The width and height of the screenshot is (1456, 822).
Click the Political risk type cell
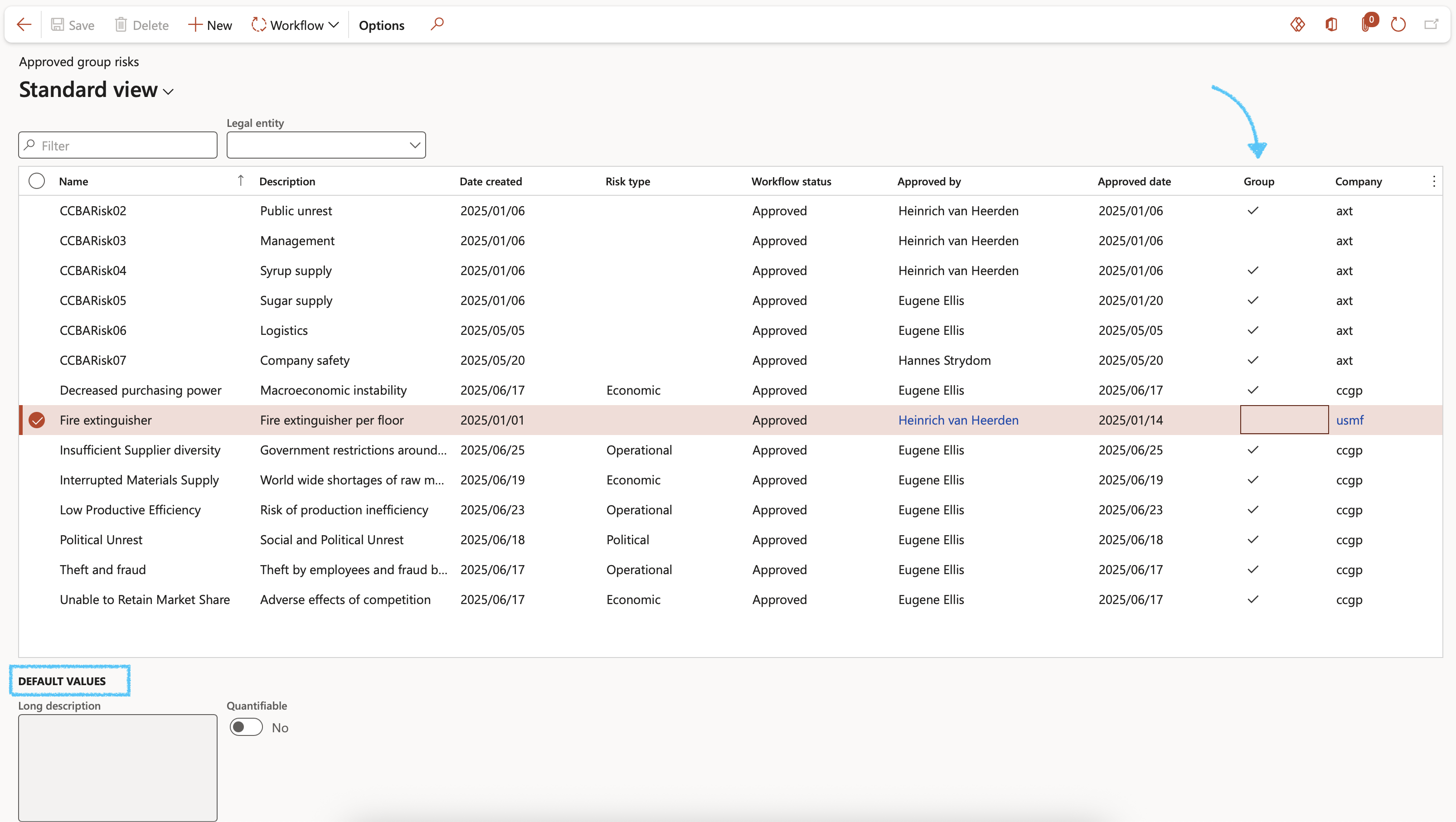pos(627,540)
